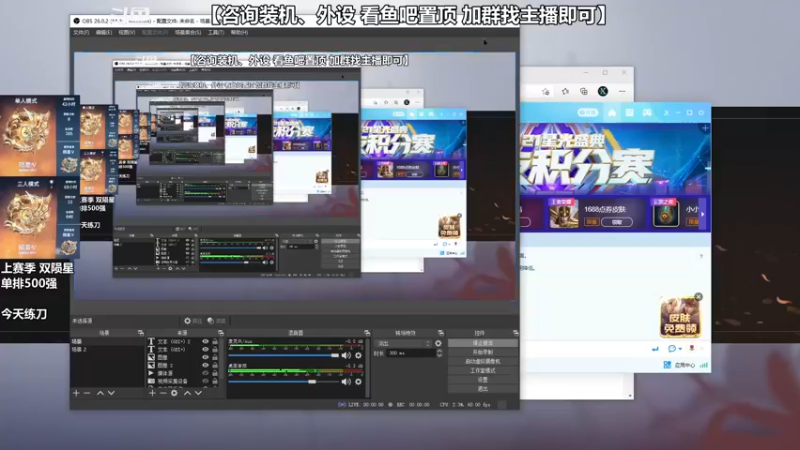Pop out the 来源 dock panel
The height and width of the screenshot is (450, 800).
(x=221, y=333)
